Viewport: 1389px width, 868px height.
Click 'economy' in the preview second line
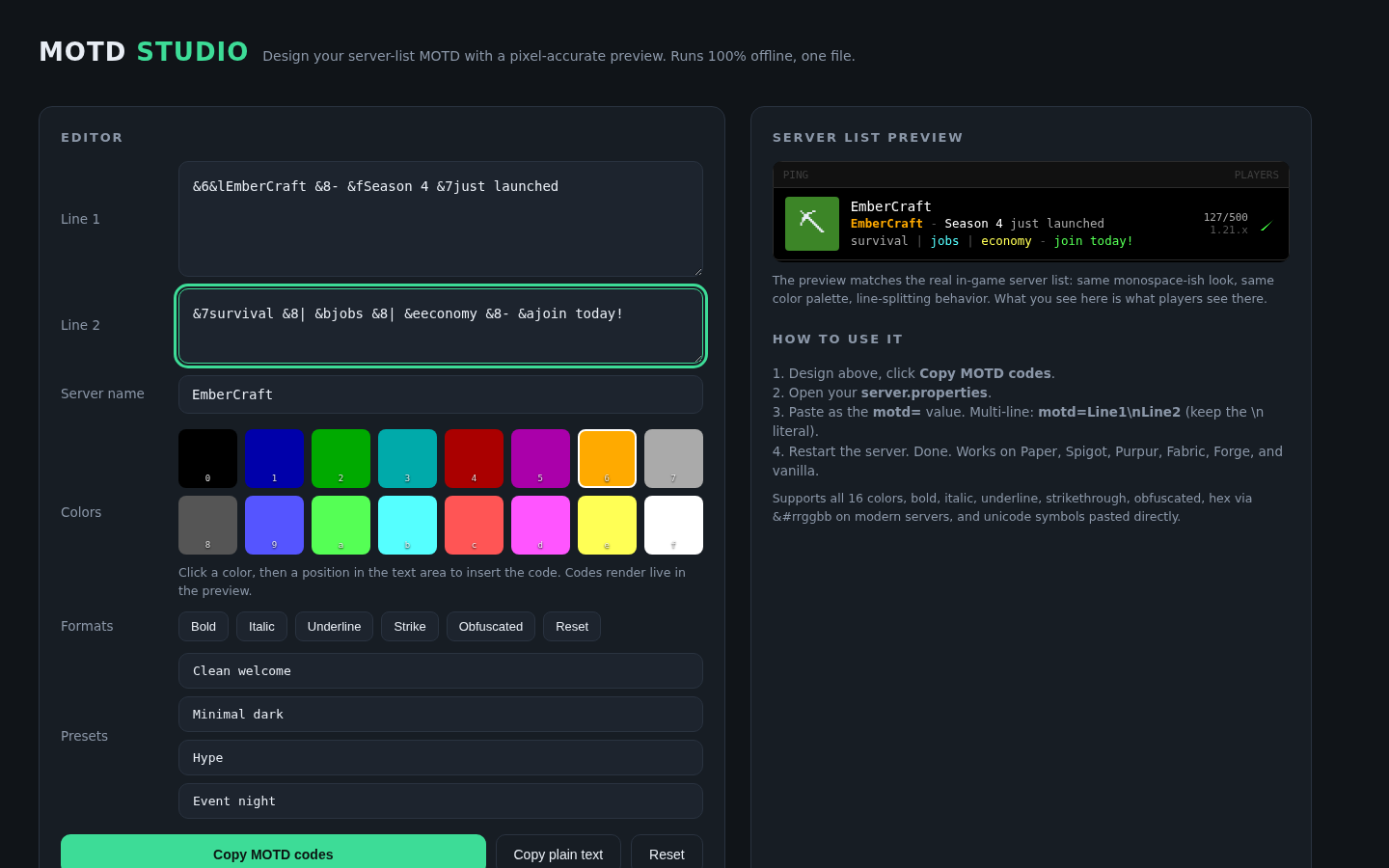(x=1006, y=241)
